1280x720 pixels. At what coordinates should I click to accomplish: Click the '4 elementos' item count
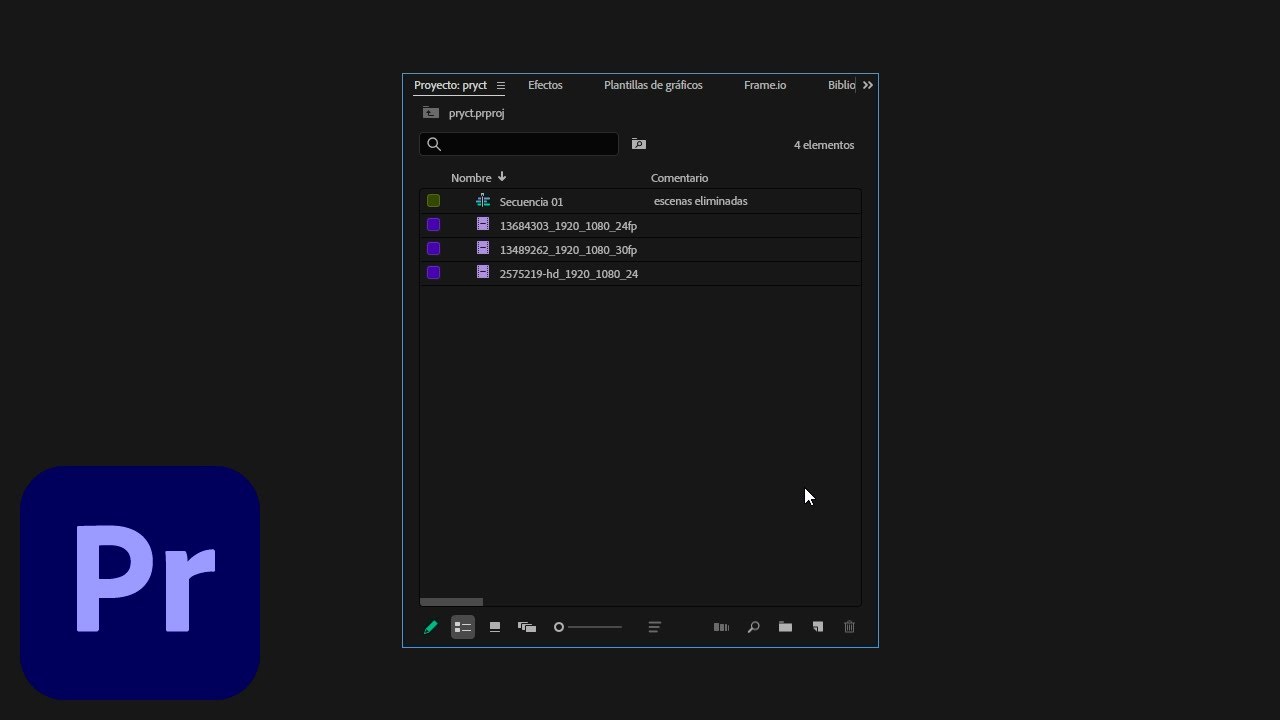(824, 145)
